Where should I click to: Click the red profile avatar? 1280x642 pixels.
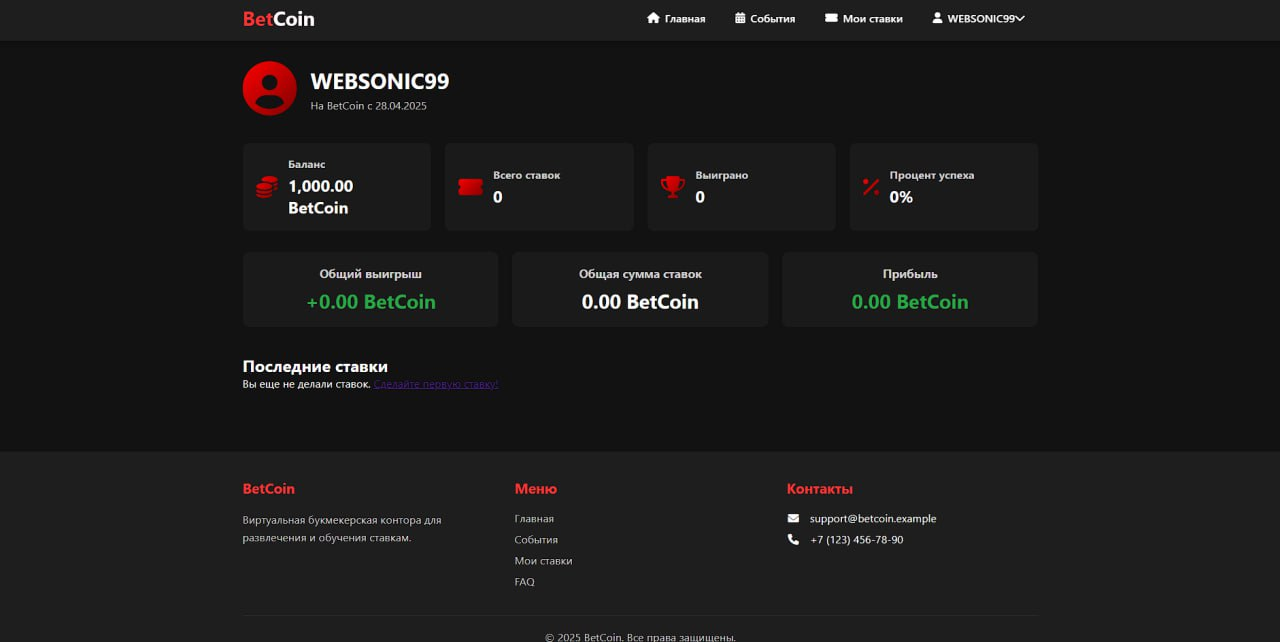pyautogui.click(x=269, y=88)
